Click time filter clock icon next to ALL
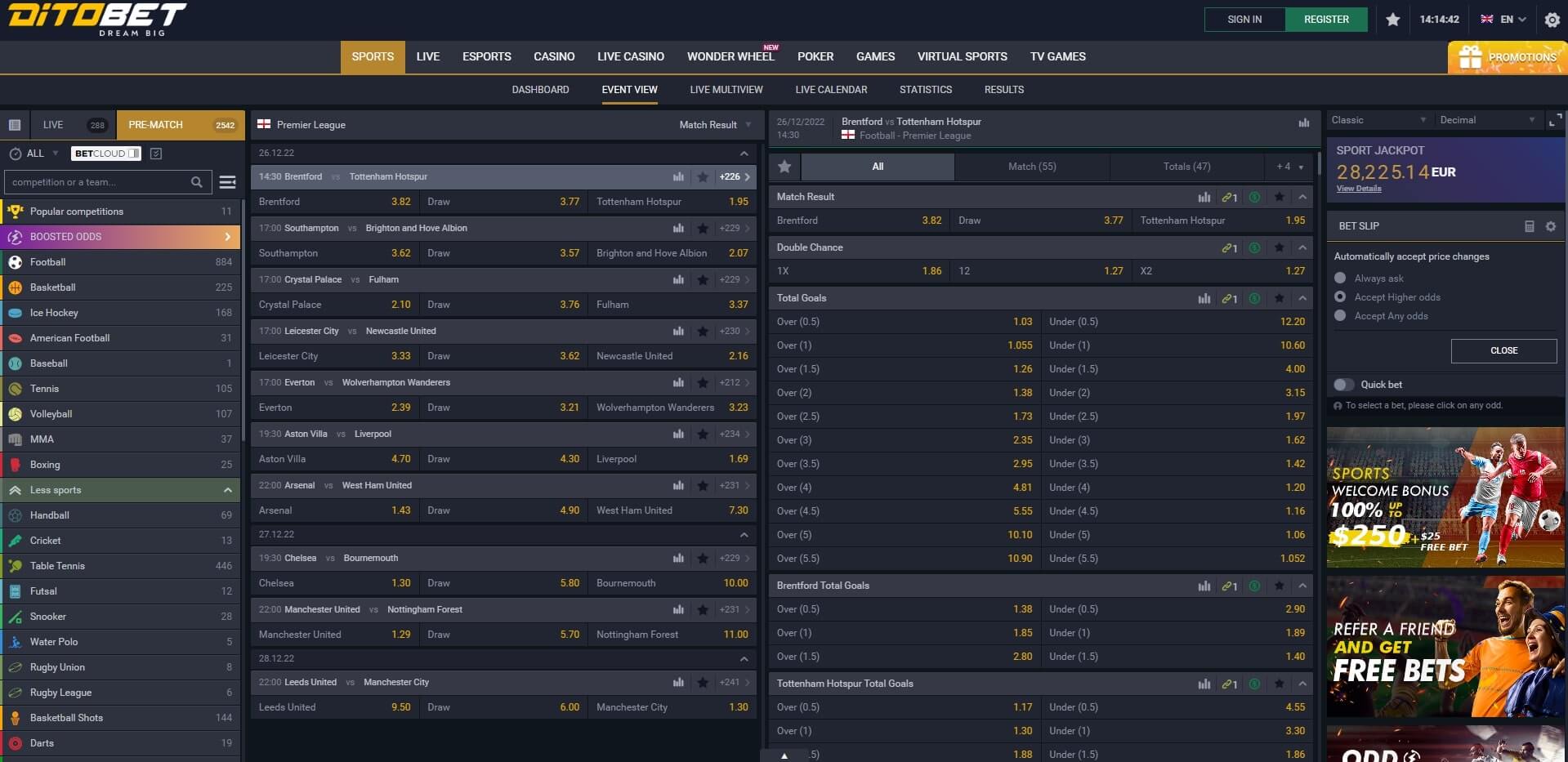 point(16,154)
